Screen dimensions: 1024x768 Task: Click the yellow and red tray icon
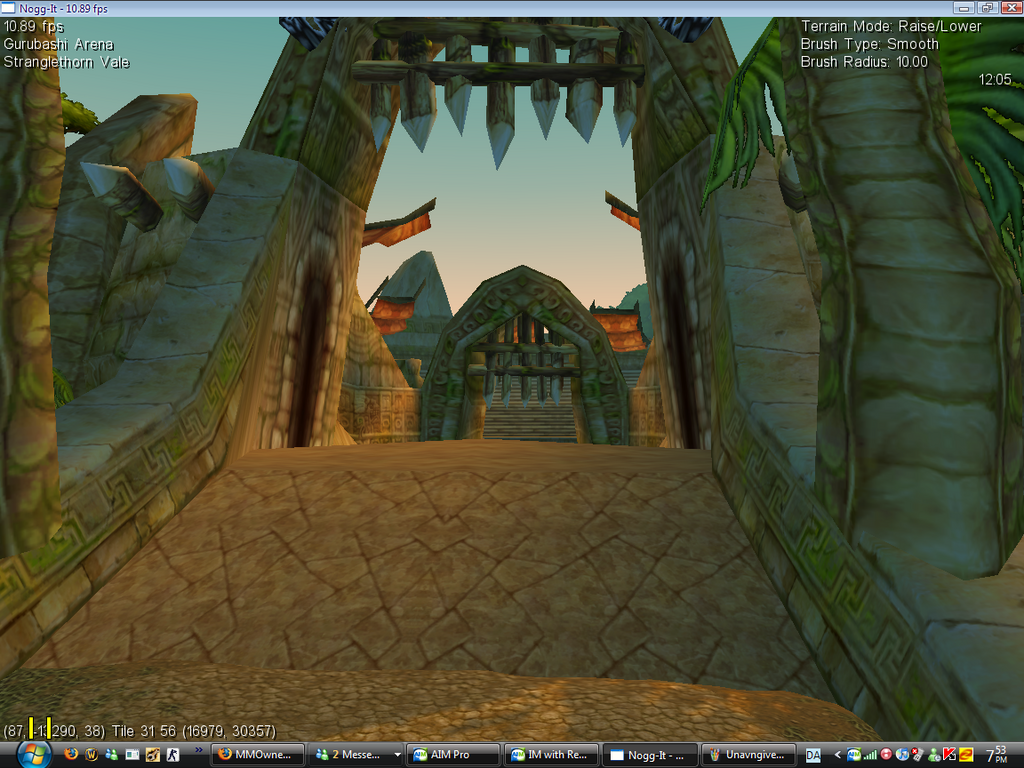click(x=966, y=755)
